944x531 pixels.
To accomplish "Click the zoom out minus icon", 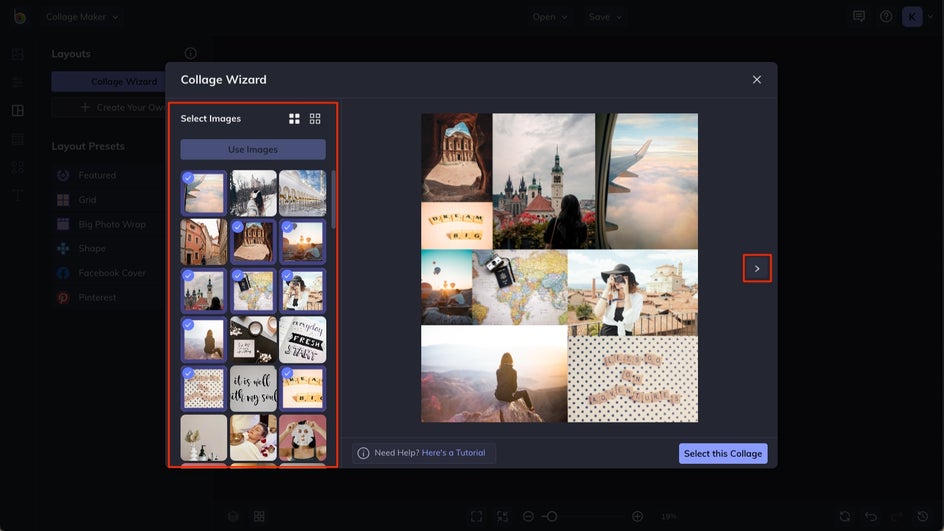I will (528, 516).
